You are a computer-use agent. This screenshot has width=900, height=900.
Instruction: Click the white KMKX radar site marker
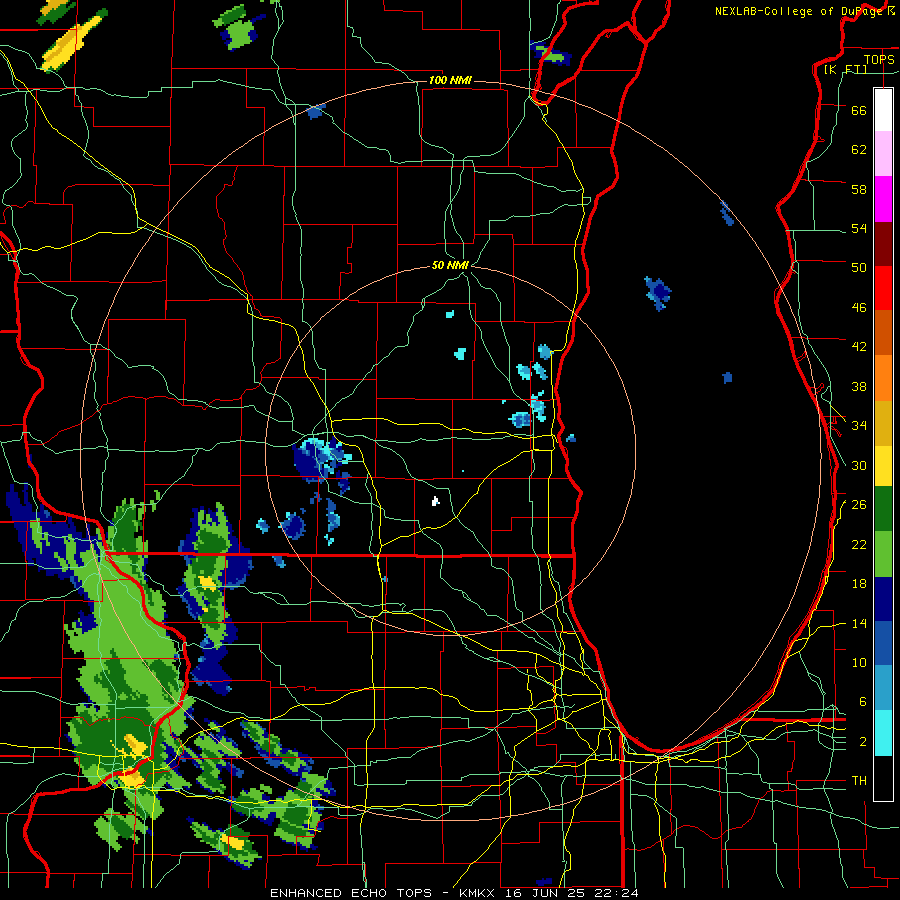click(x=436, y=501)
